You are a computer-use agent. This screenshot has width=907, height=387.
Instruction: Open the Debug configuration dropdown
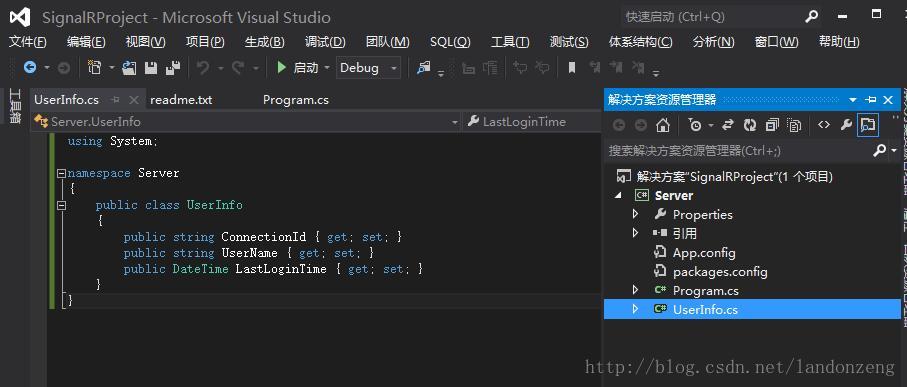pos(368,68)
